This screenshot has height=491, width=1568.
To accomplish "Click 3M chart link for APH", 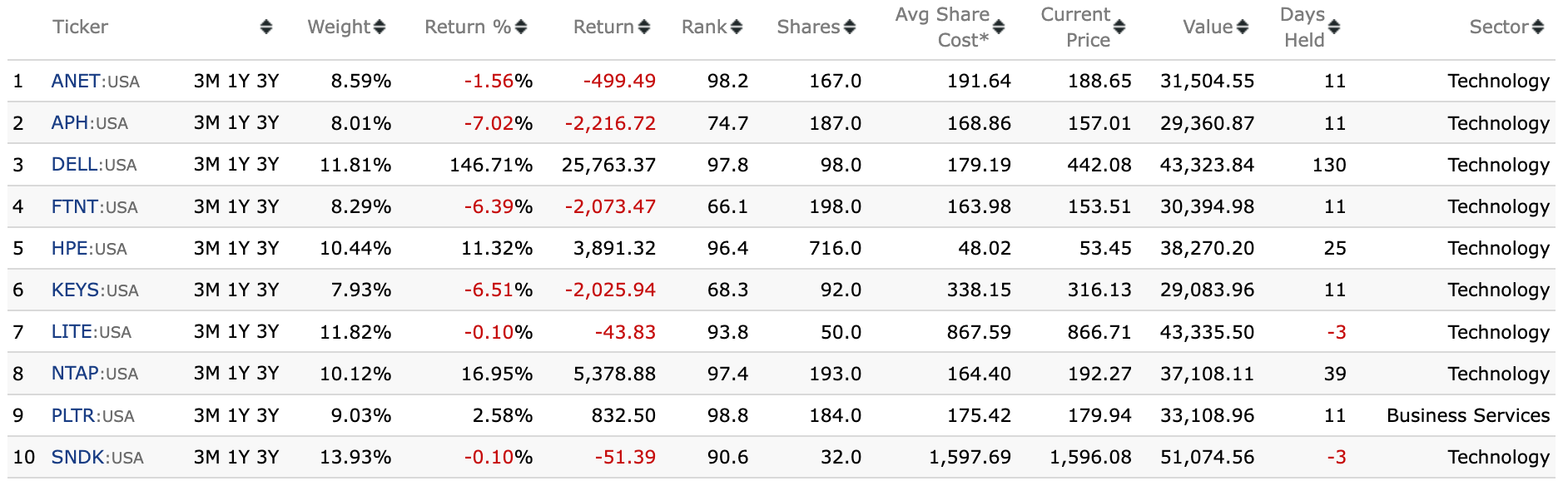I will point(206,123).
